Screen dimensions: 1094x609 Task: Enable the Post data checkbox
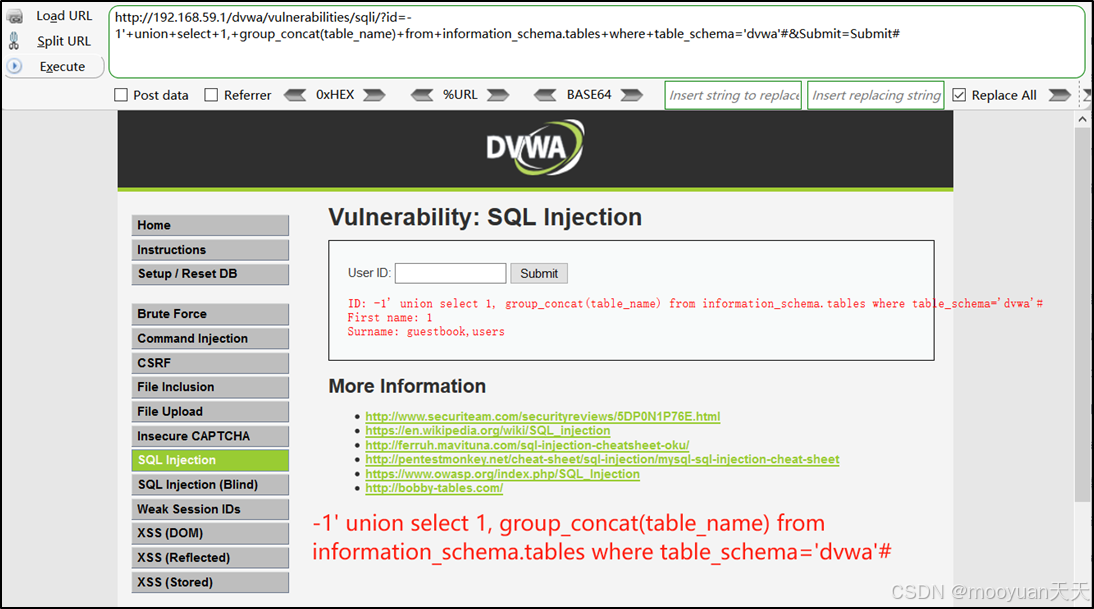tap(121, 95)
